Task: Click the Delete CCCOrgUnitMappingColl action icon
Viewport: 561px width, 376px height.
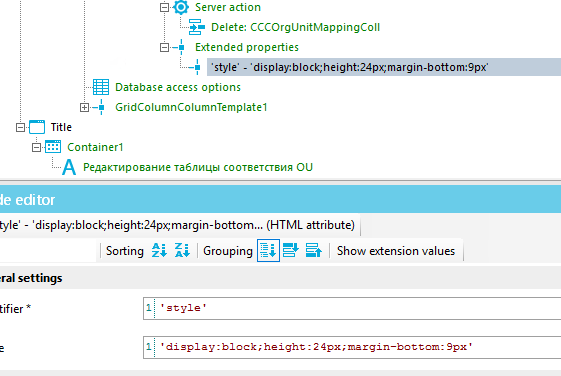Action: 197,27
